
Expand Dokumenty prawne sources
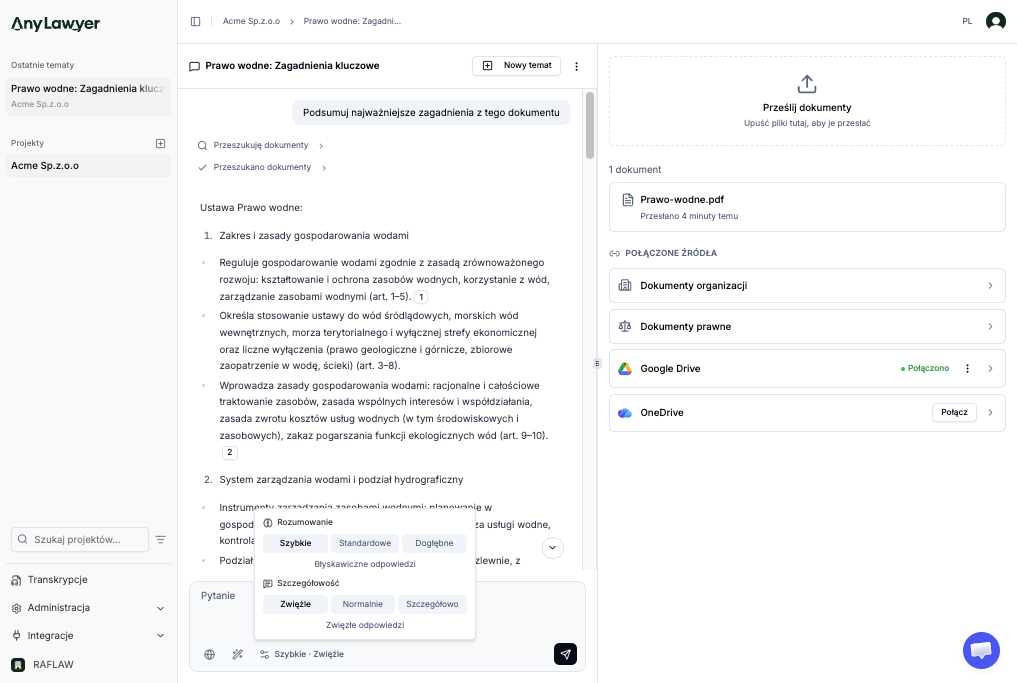click(x=990, y=326)
